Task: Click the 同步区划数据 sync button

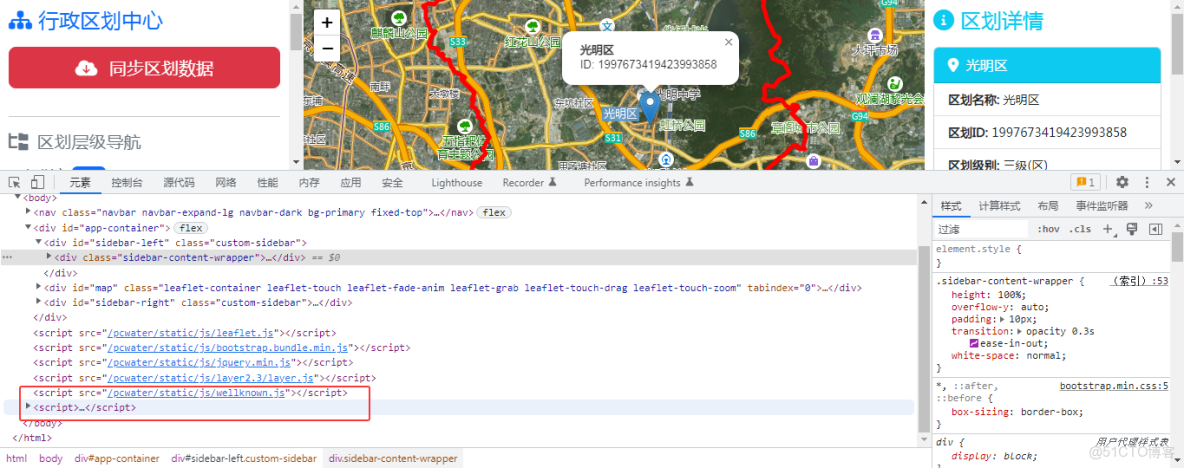Action: (x=144, y=68)
